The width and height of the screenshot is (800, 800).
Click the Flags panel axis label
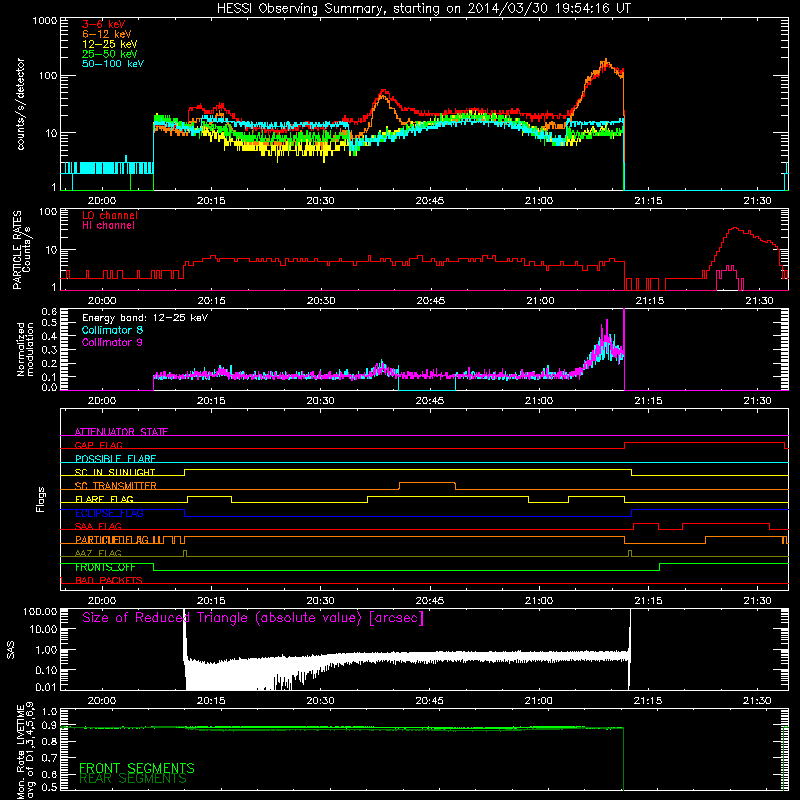coord(41,499)
